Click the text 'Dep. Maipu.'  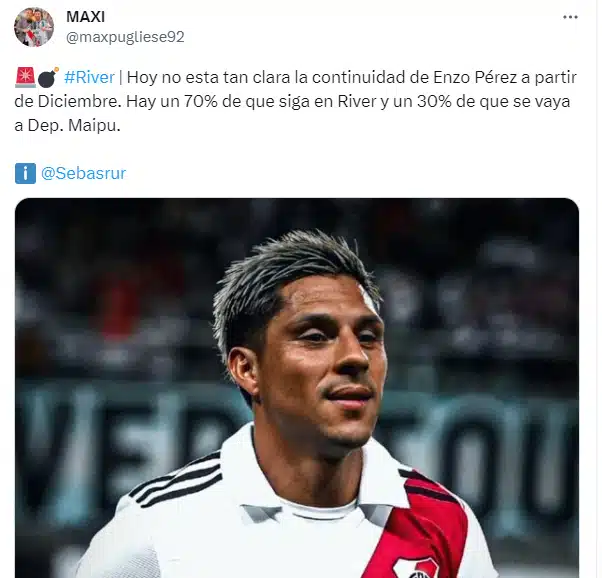pos(74,126)
